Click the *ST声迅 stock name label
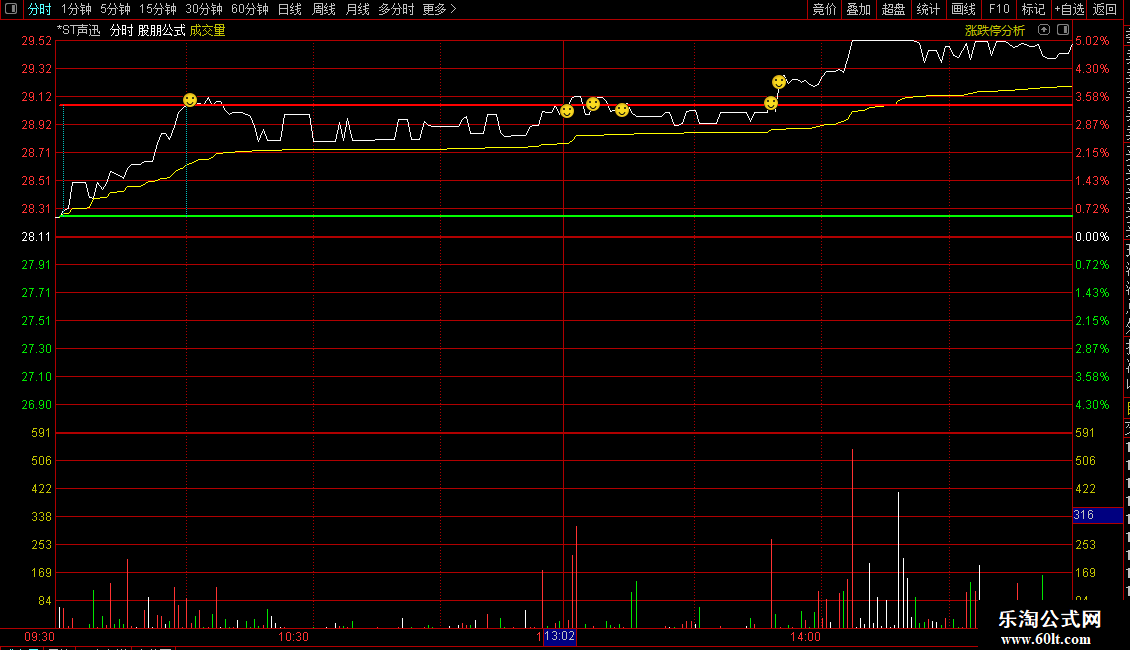The height and width of the screenshot is (650, 1130). click(x=79, y=30)
